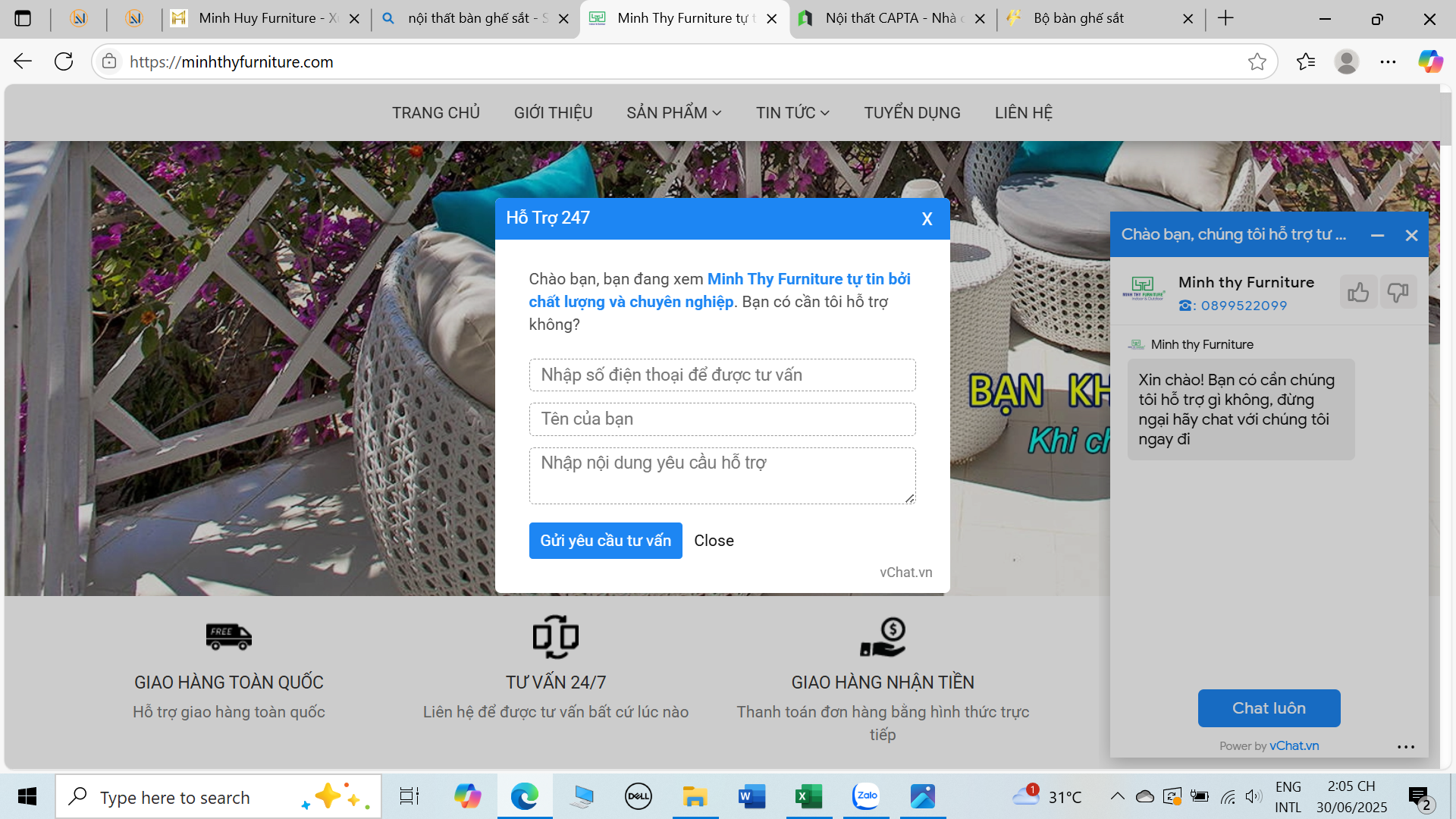Open volume control in system tray
This screenshot has height=819, width=1456.
click(x=1253, y=796)
